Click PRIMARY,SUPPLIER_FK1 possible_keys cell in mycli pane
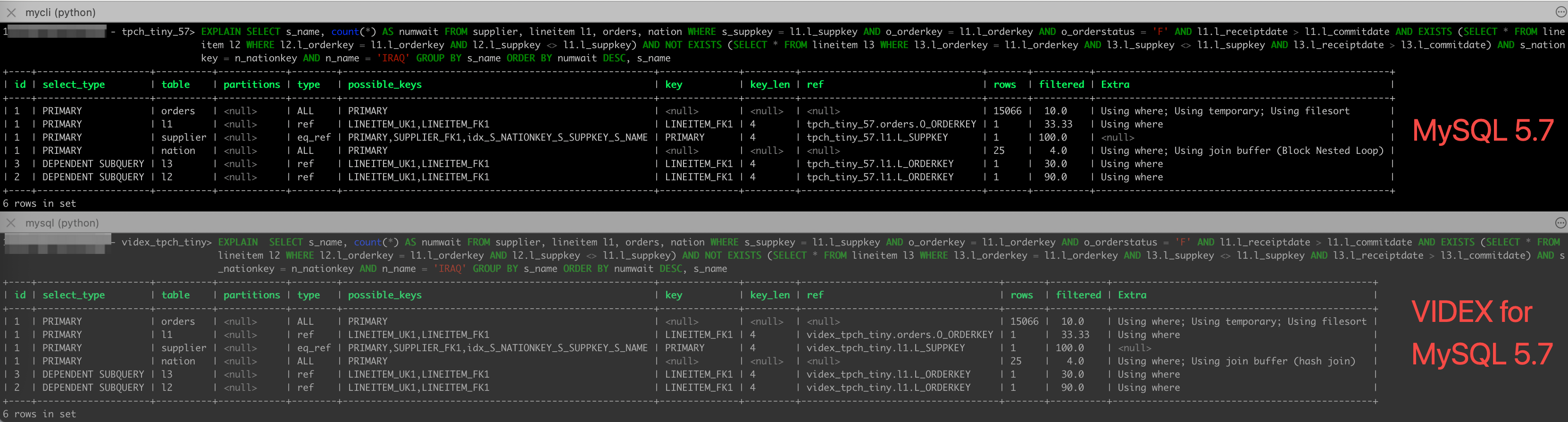 (497, 138)
